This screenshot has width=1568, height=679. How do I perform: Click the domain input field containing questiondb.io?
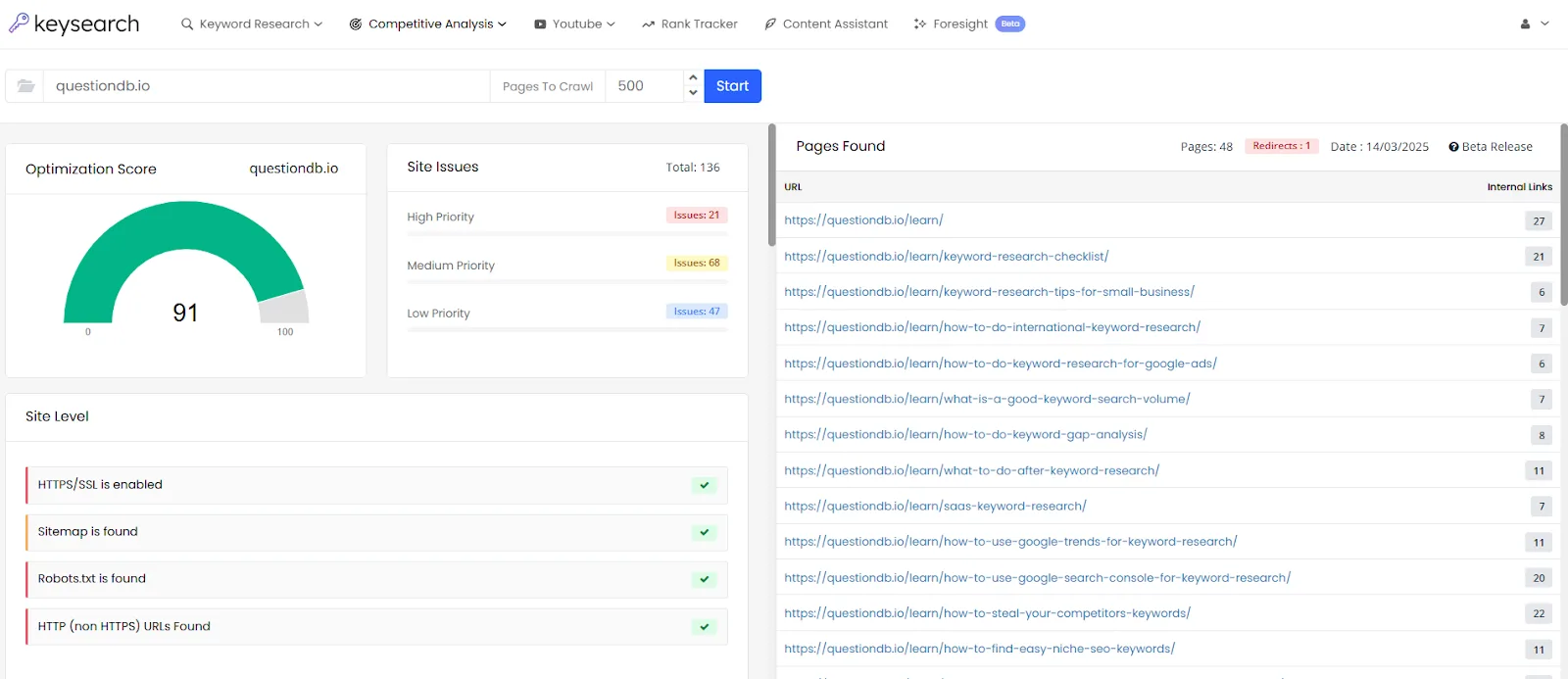(267, 86)
